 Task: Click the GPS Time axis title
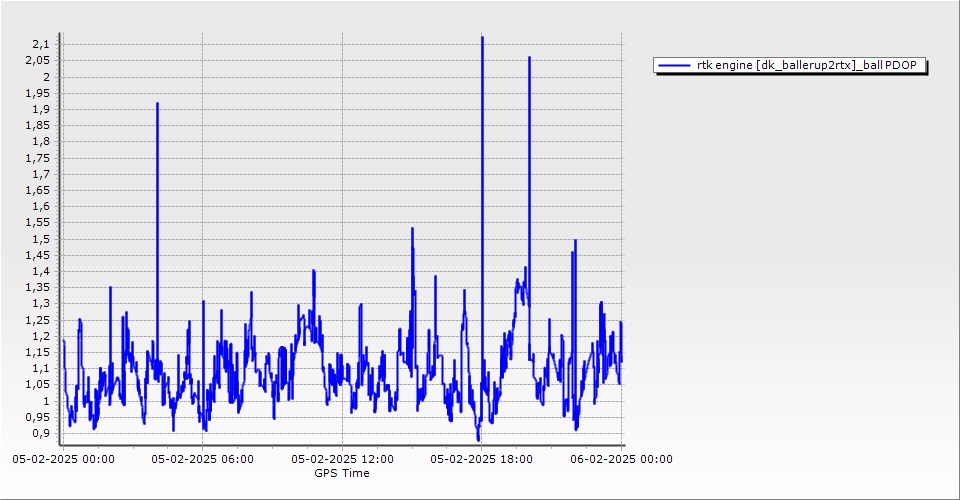pyautogui.click(x=342, y=473)
